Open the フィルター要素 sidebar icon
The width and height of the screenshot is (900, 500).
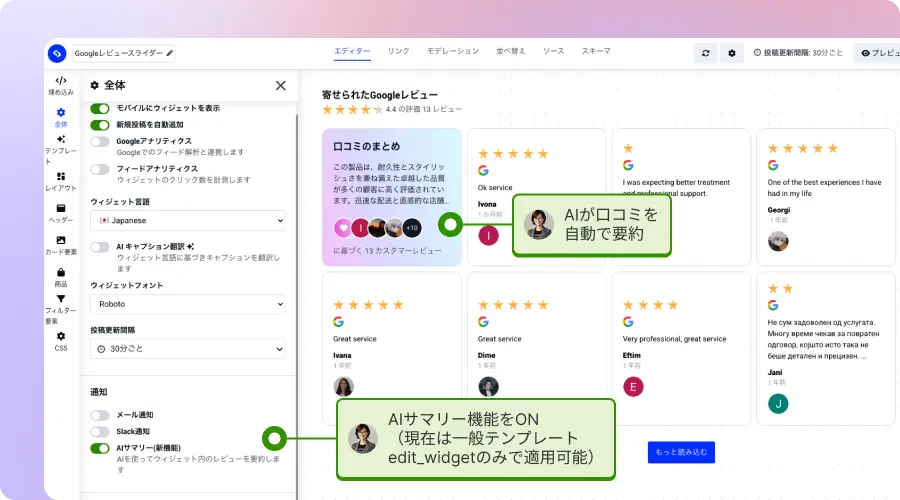point(61,309)
